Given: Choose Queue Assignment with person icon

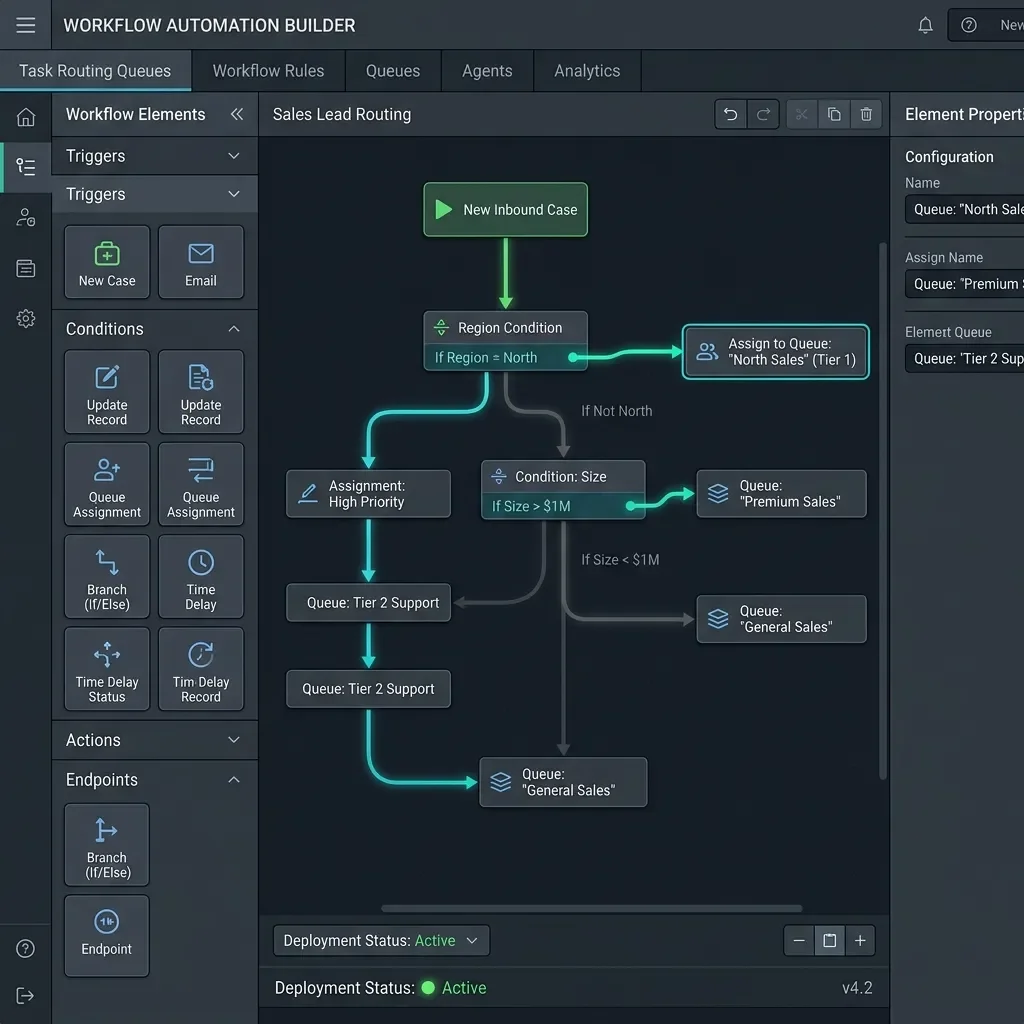Looking at the screenshot, I should tap(107, 484).
